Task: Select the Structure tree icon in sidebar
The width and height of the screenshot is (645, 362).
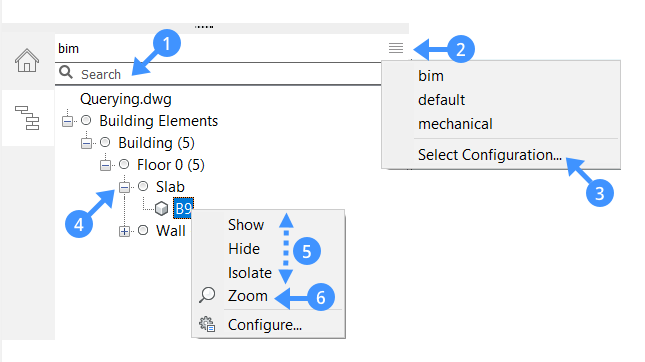Action: point(27,118)
